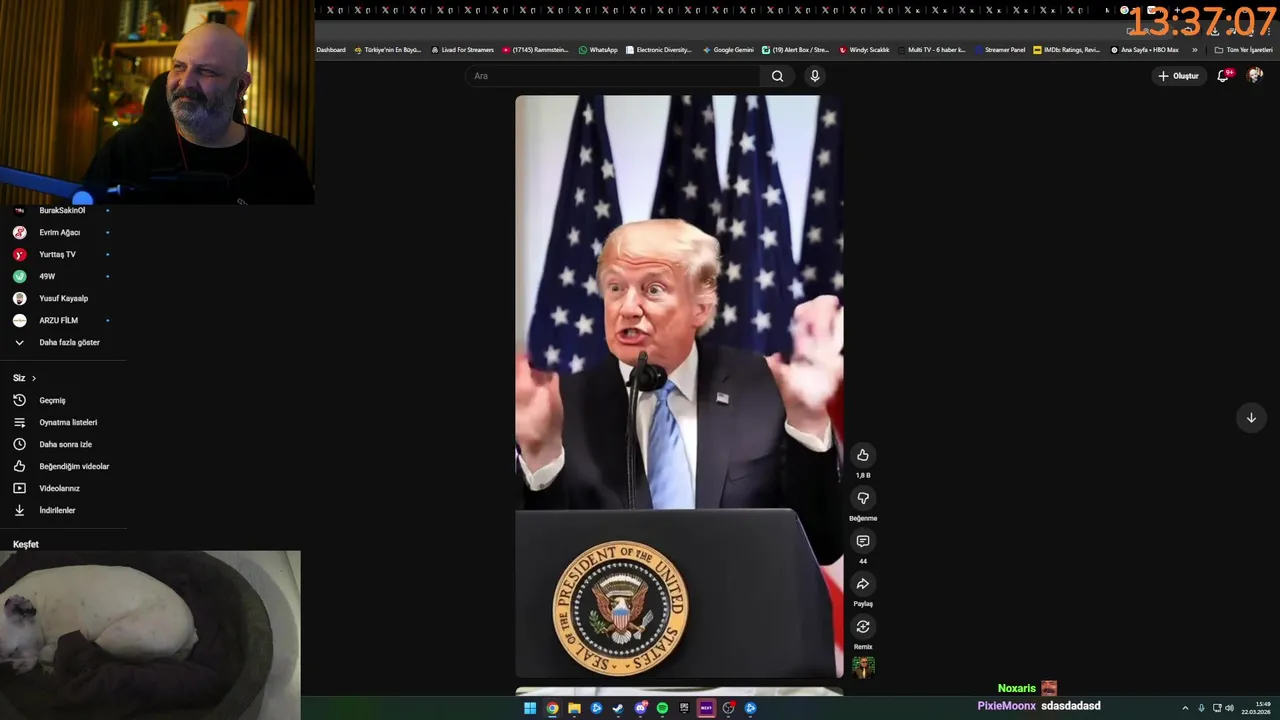Open Spotify from the taskbar
Viewport: 1280px width, 720px height.
[662, 708]
